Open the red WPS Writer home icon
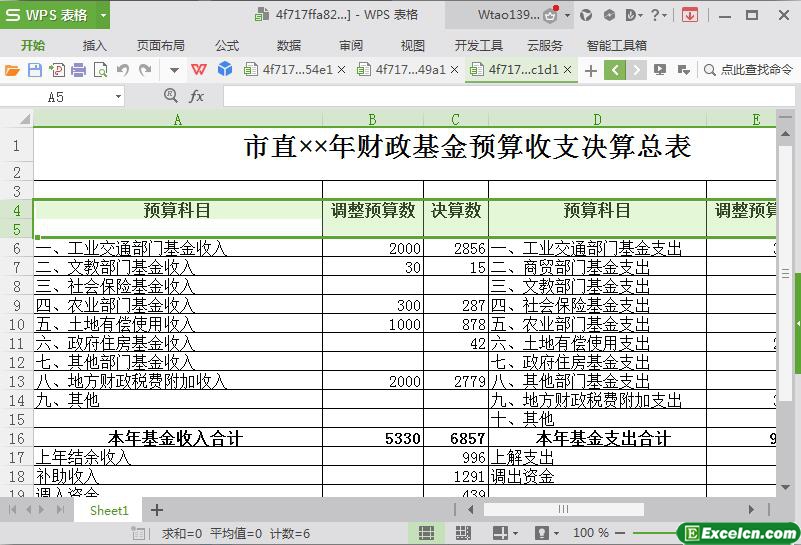The height and width of the screenshot is (545, 801). 199,69
